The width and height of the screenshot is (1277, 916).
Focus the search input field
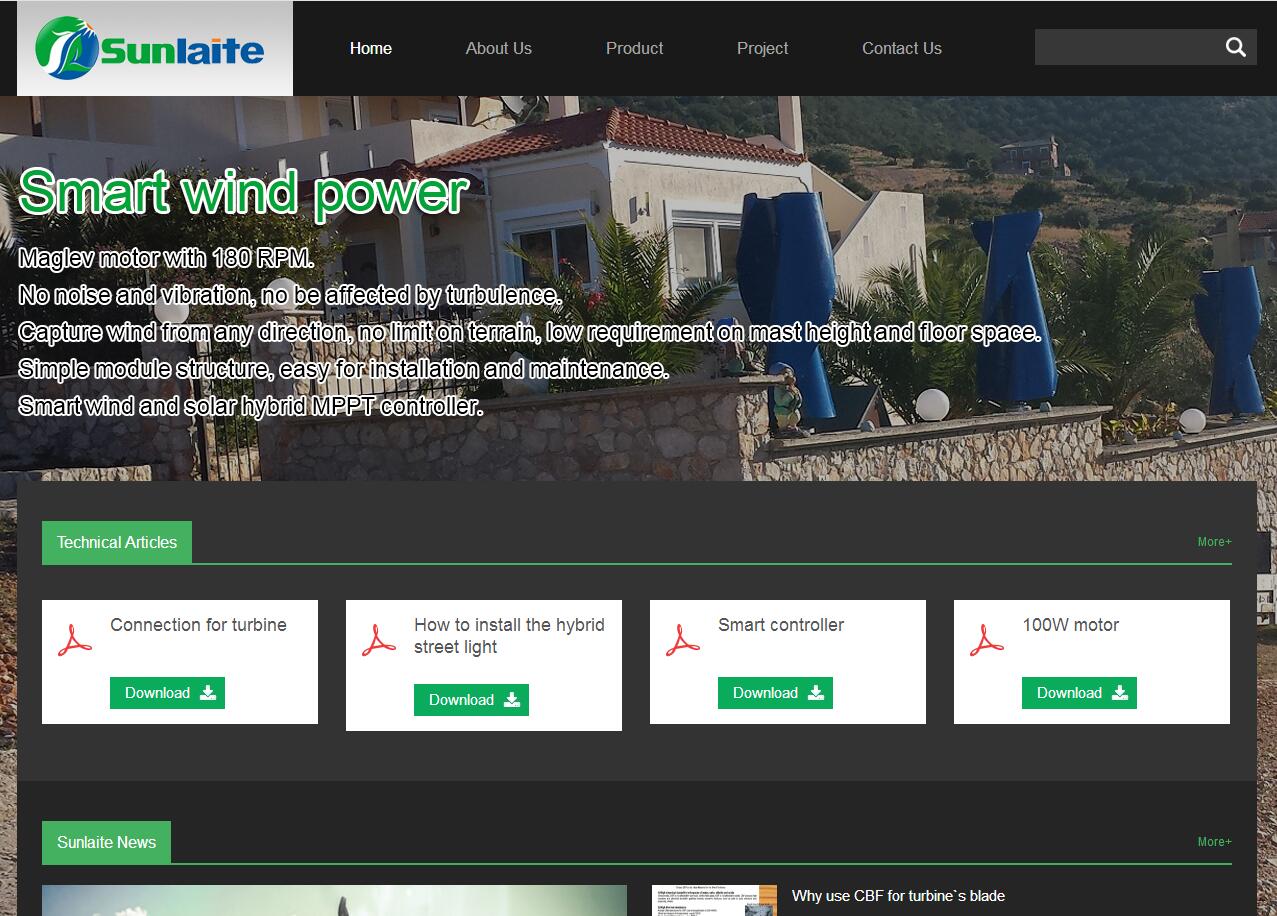pyautogui.click(x=1125, y=47)
